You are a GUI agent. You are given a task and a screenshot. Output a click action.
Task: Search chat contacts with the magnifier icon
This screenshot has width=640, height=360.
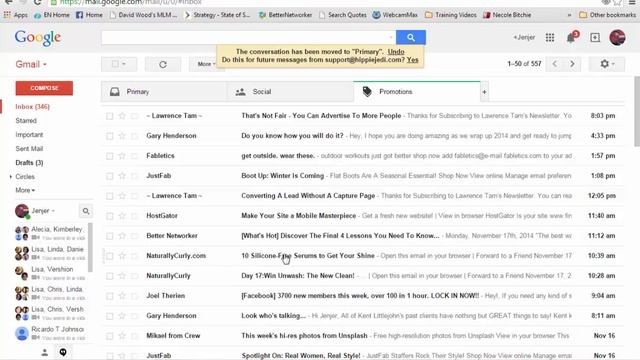(86, 211)
